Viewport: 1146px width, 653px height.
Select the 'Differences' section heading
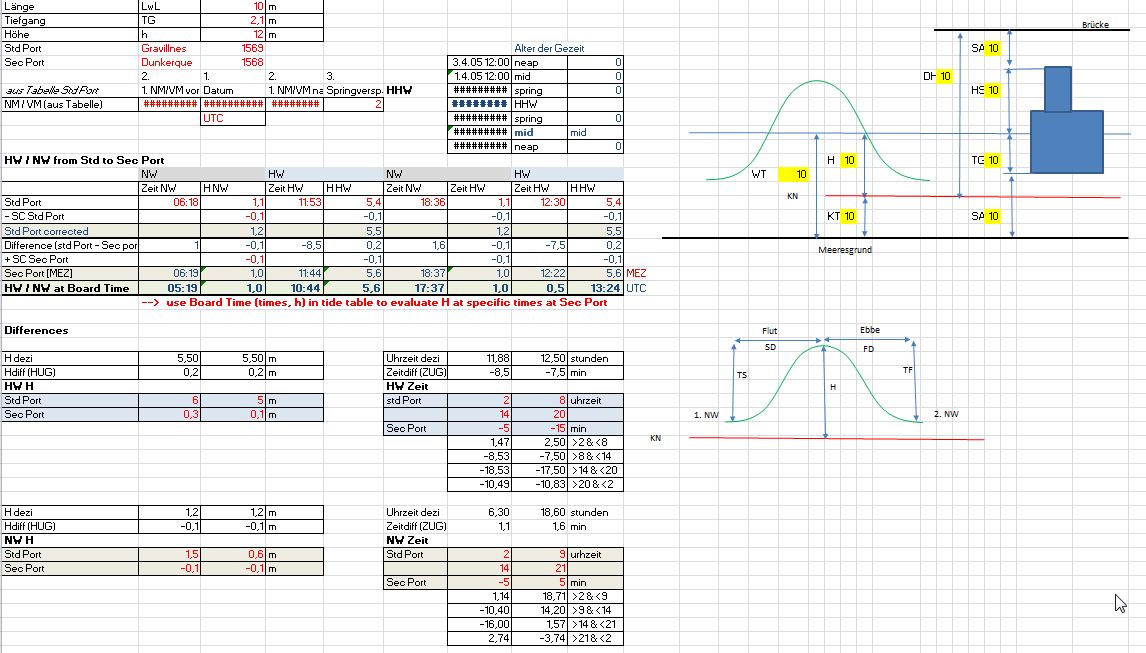tap(36, 330)
